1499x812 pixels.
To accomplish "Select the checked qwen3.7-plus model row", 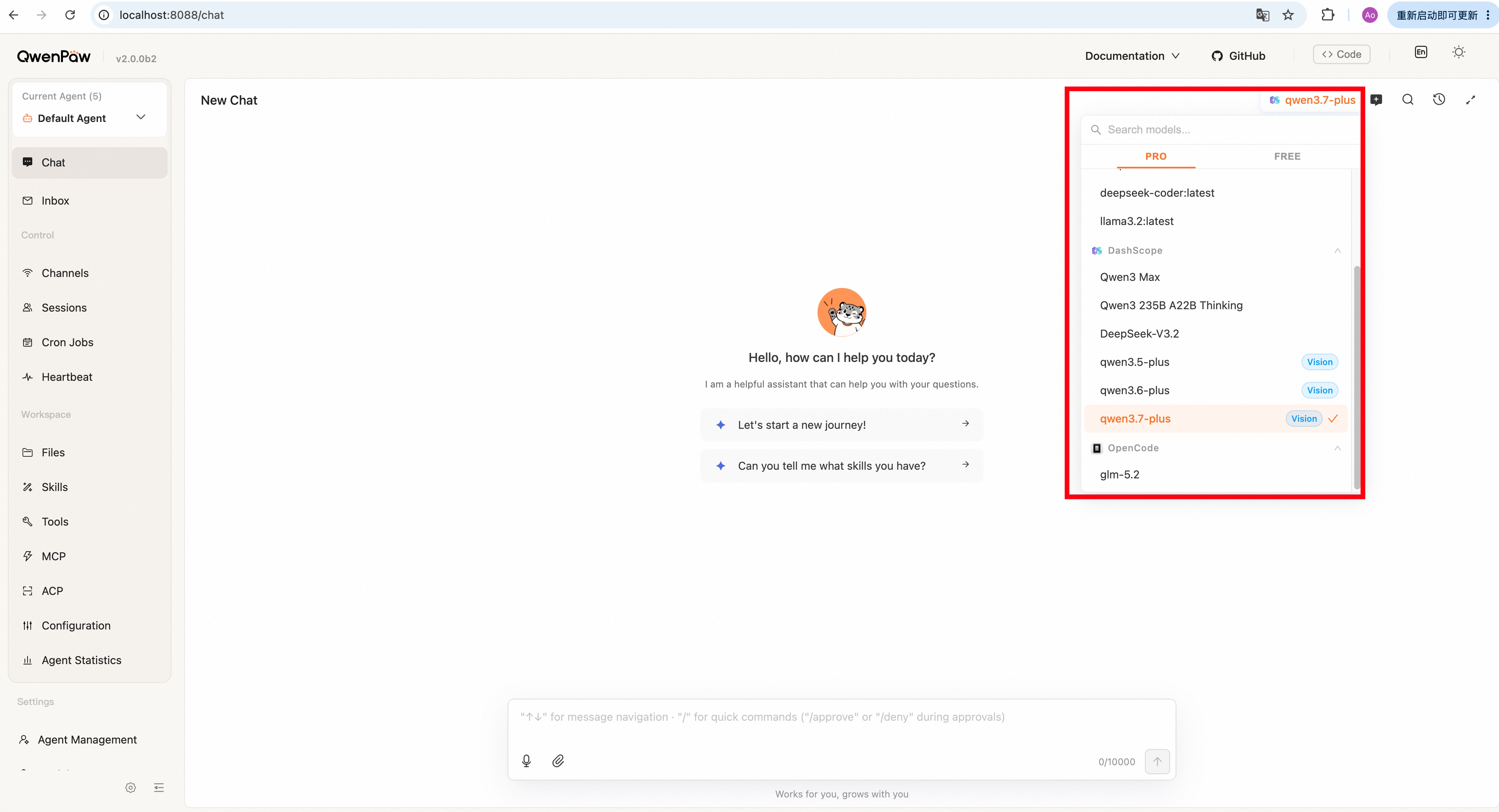I will coord(1216,419).
